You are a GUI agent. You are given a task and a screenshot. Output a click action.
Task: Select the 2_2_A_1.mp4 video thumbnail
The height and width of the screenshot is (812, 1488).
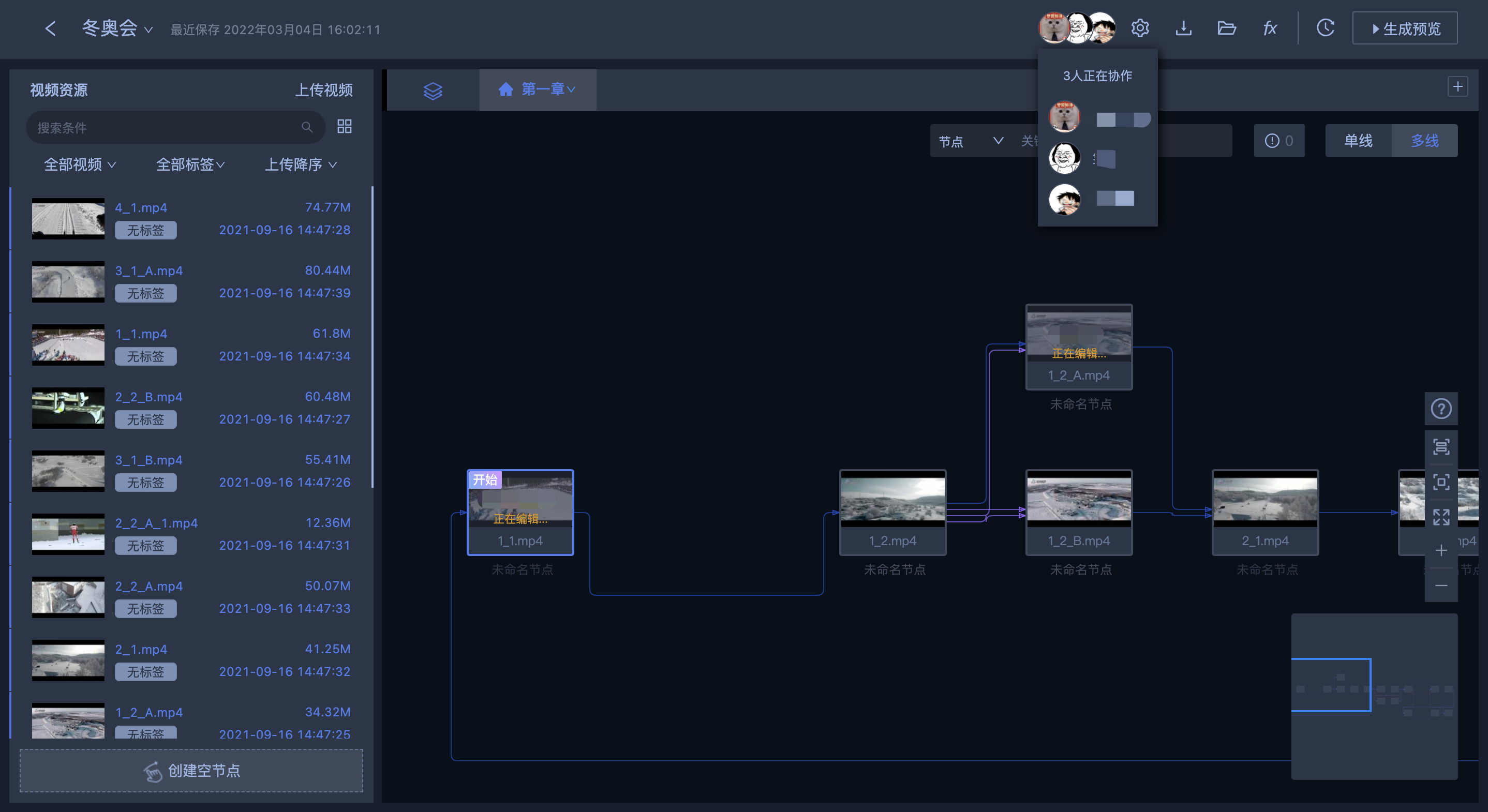click(x=68, y=534)
